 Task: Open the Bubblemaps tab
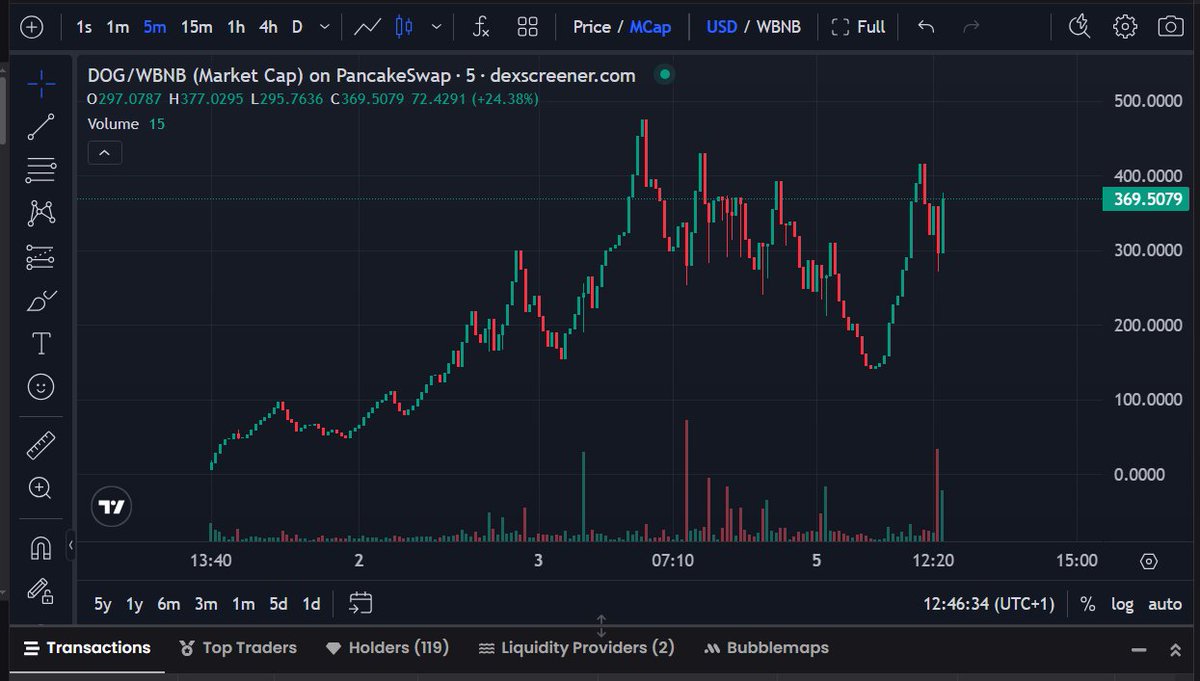(767, 648)
